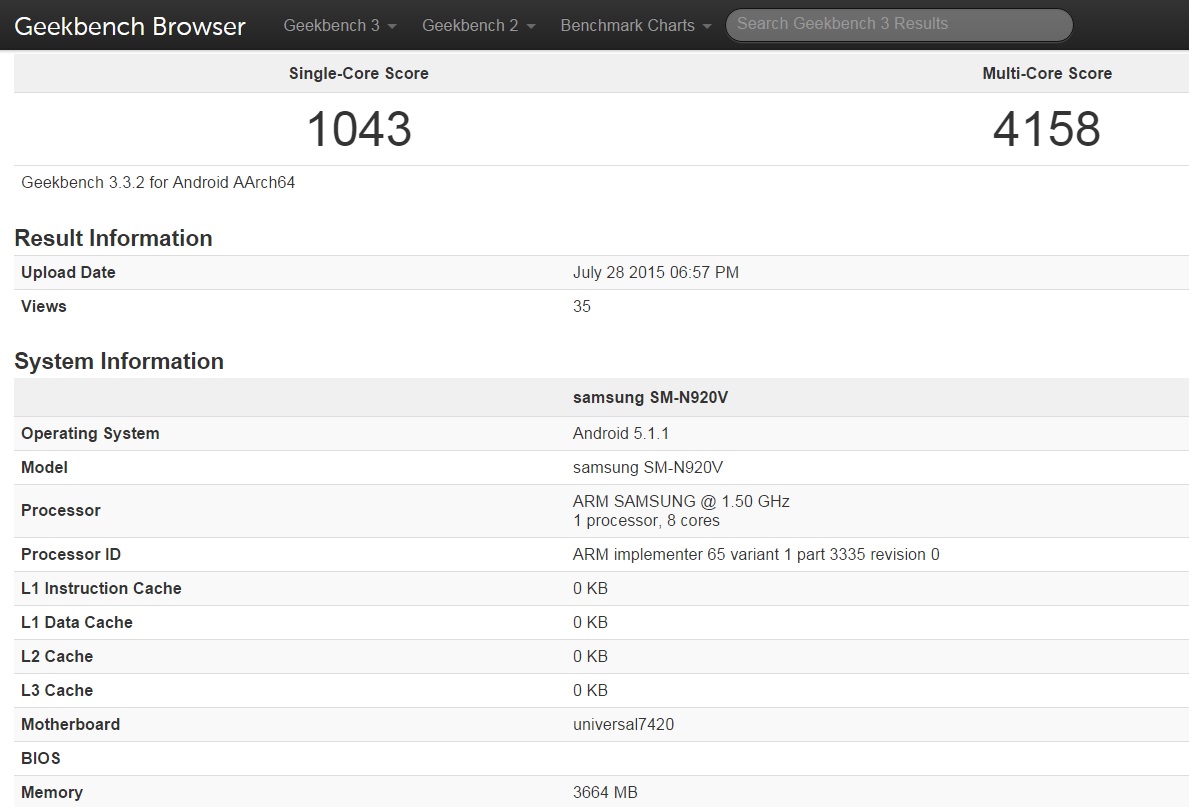Select the L3 Cache value 0 KB

(590, 691)
